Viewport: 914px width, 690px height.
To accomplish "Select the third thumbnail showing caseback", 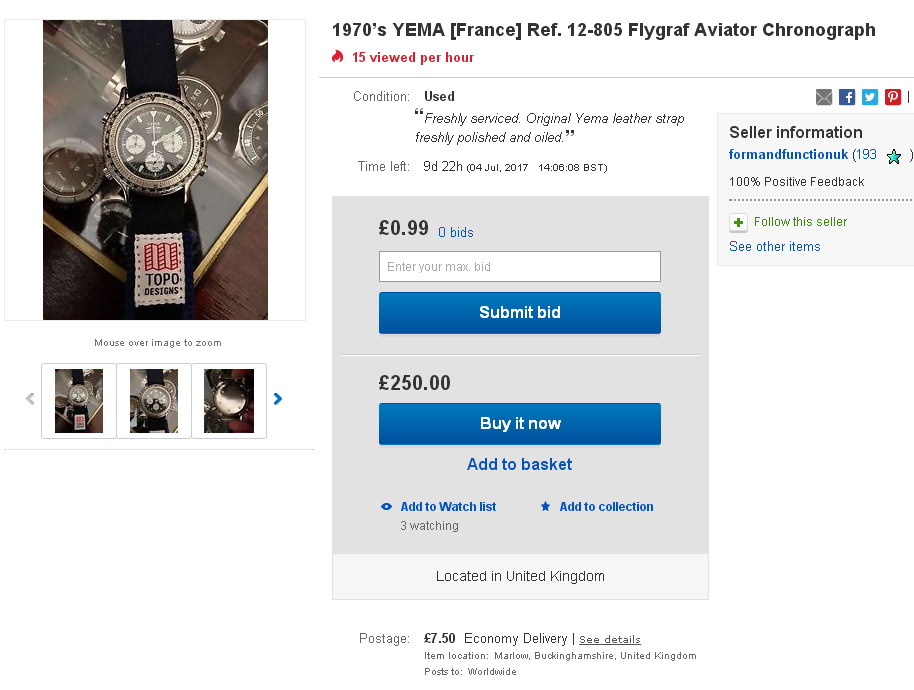I will point(229,401).
